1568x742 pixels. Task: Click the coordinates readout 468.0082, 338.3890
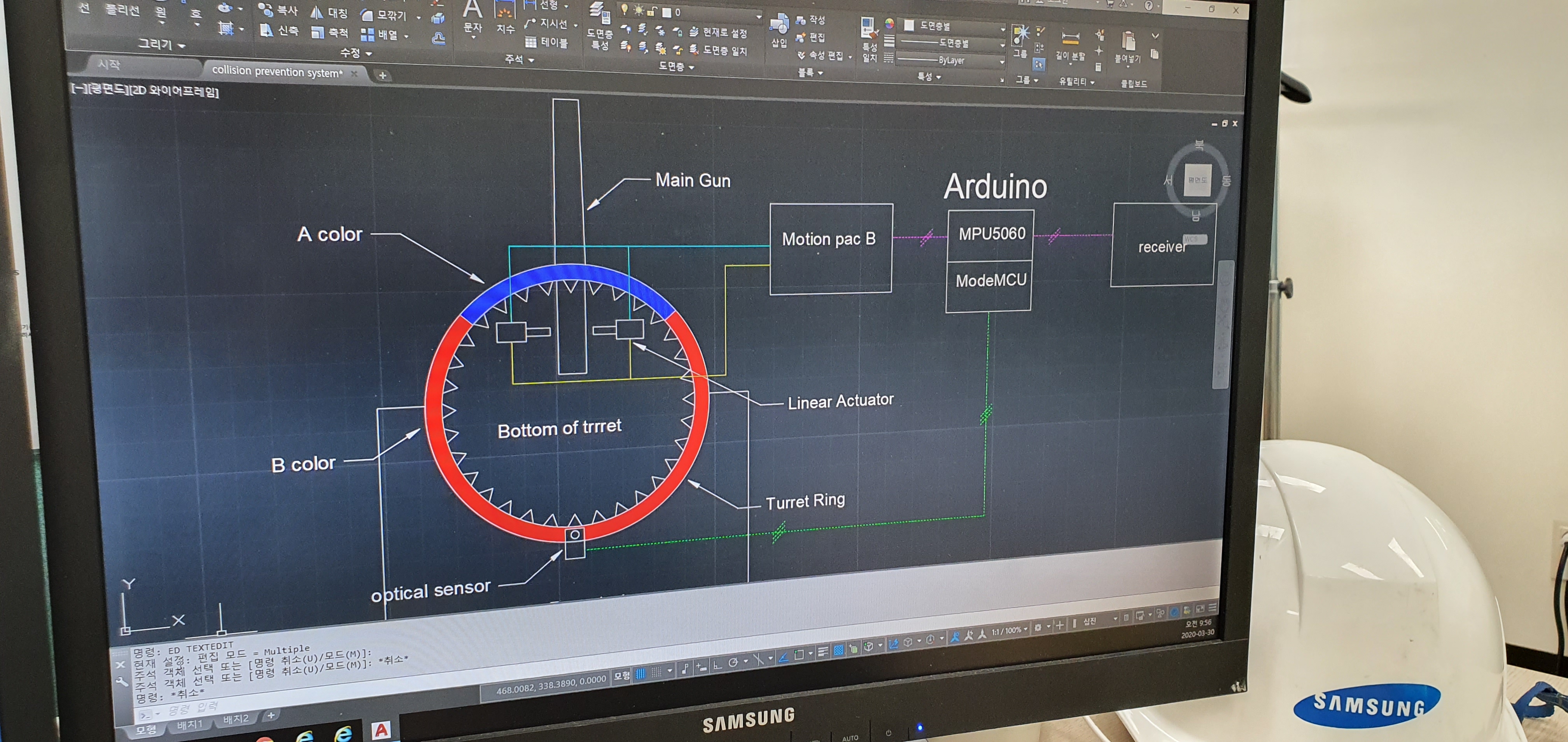coord(550,685)
